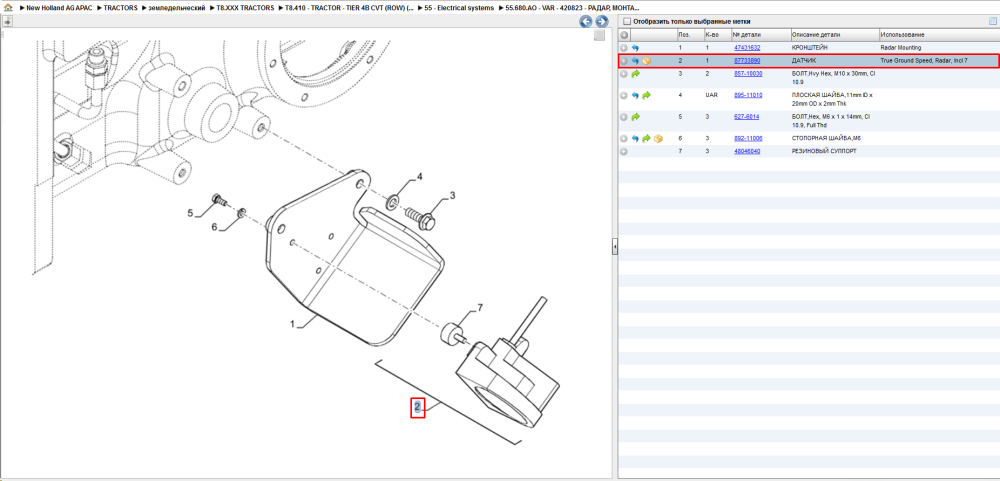Enable 'Отобразить только выбранные метки' checkbox
The width and height of the screenshot is (1000, 481).
626,21
